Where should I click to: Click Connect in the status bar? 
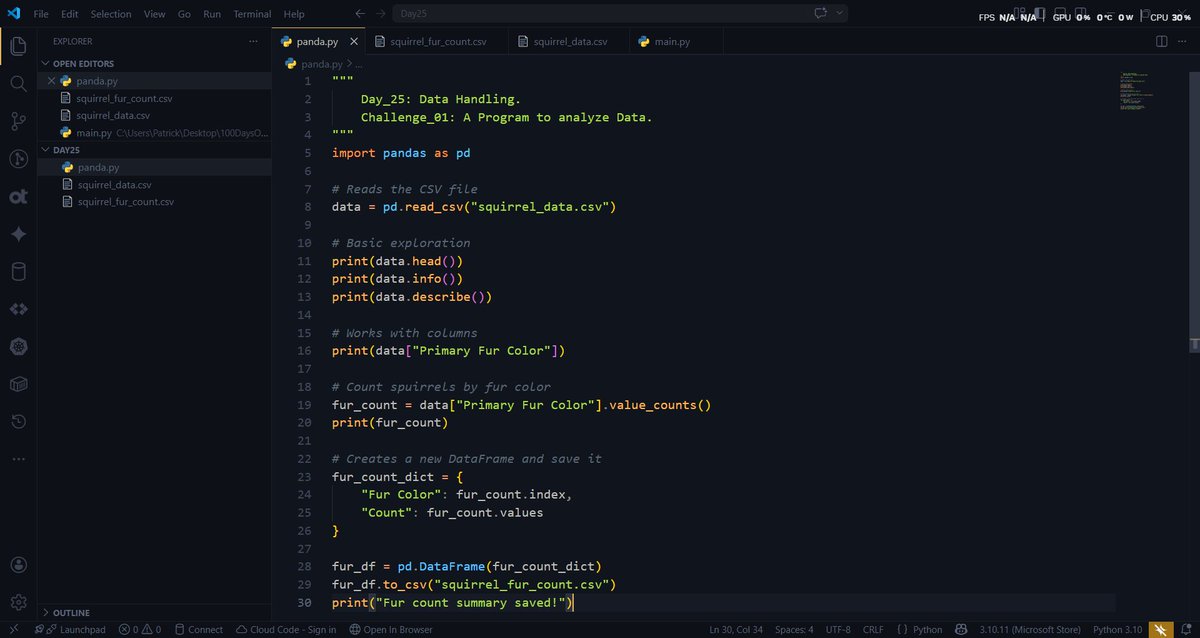coord(198,629)
